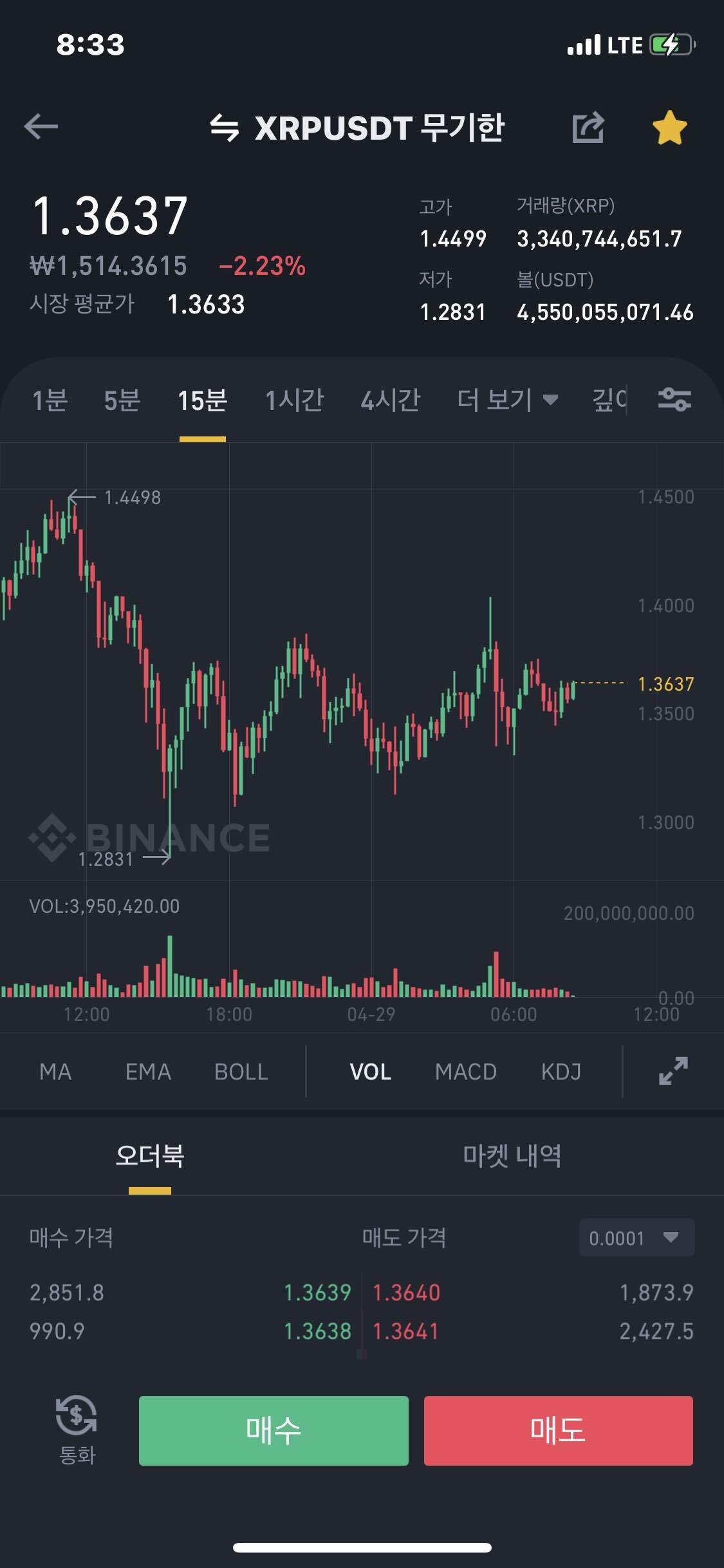Toggle the BOLL indicator
This screenshot has height=1568, width=724.
tap(241, 1072)
